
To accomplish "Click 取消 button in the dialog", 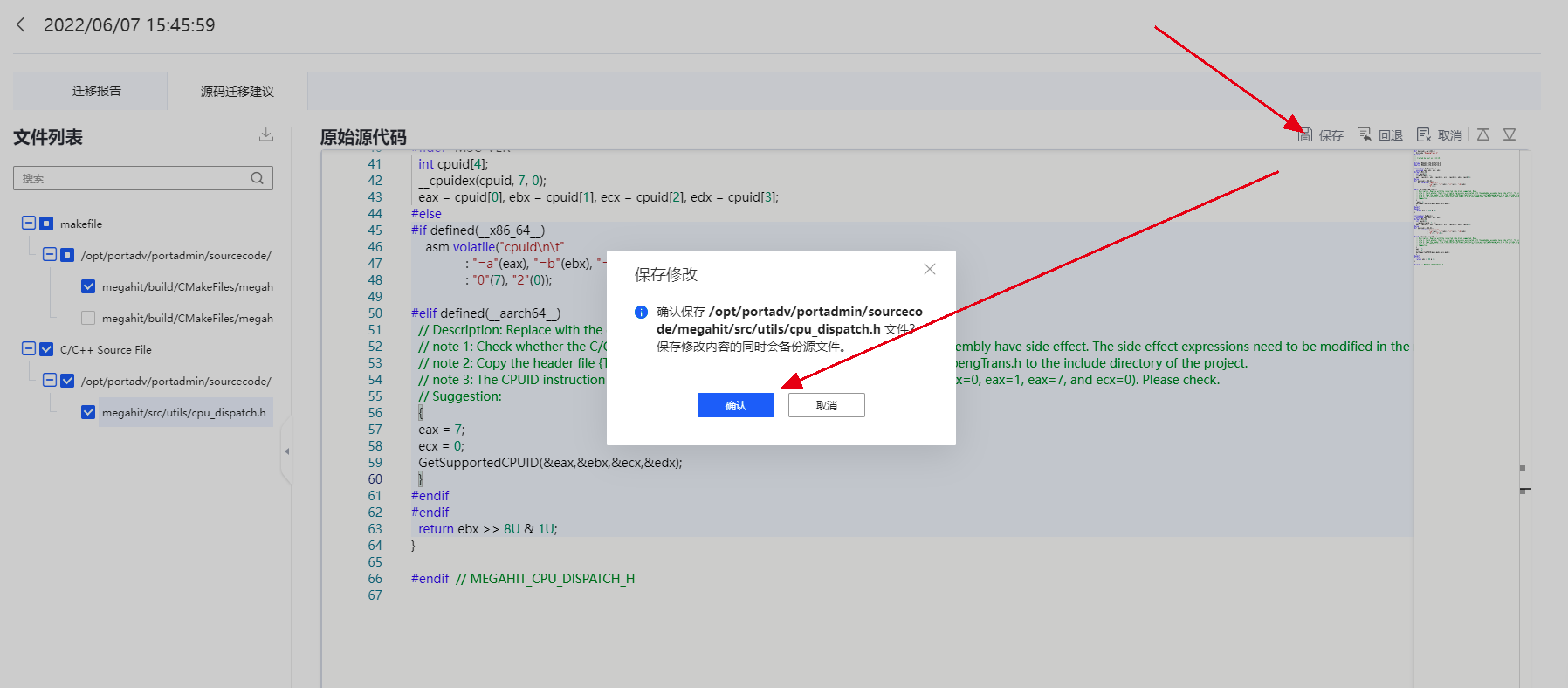I will [x=827, y=405].
